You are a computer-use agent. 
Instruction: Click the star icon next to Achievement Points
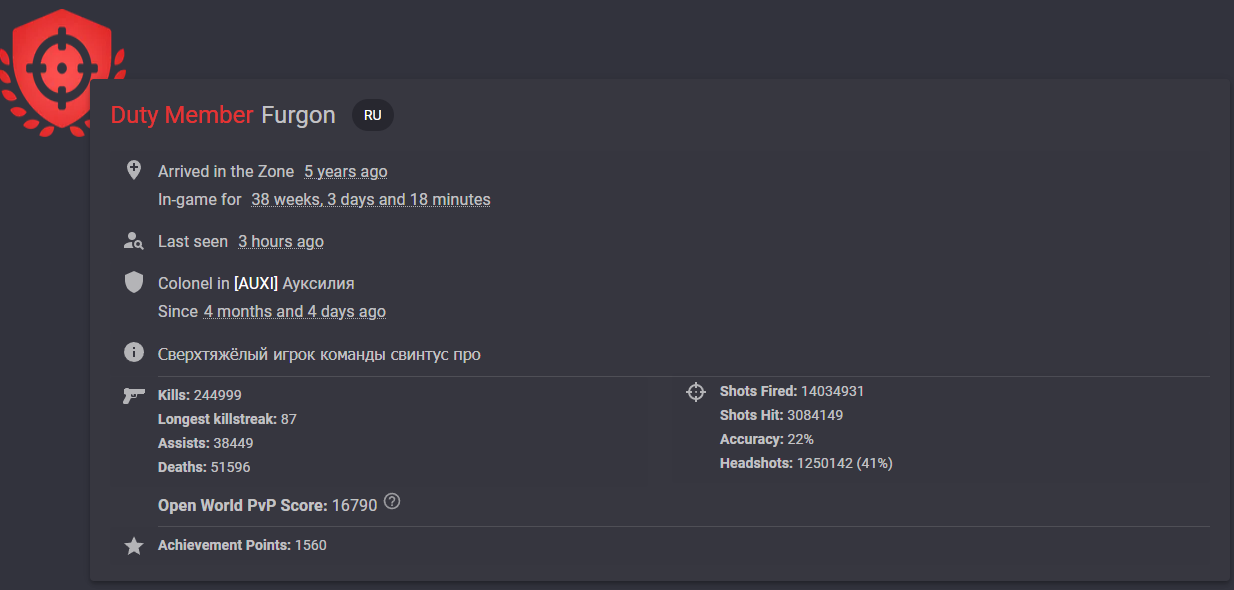pyautogui.click(x=134, y=546)
